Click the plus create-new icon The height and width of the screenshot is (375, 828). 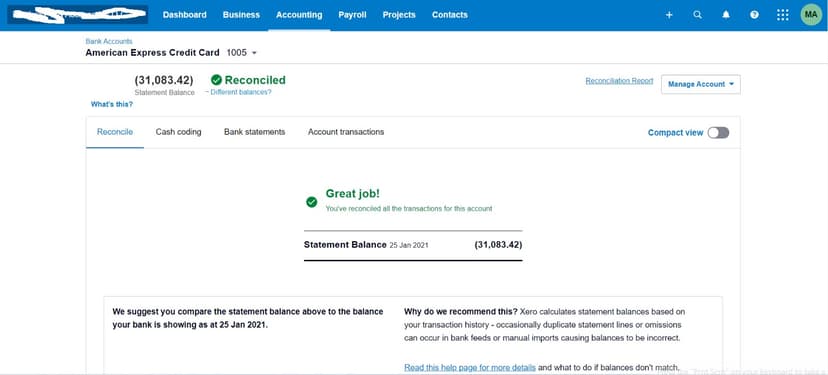669,15
